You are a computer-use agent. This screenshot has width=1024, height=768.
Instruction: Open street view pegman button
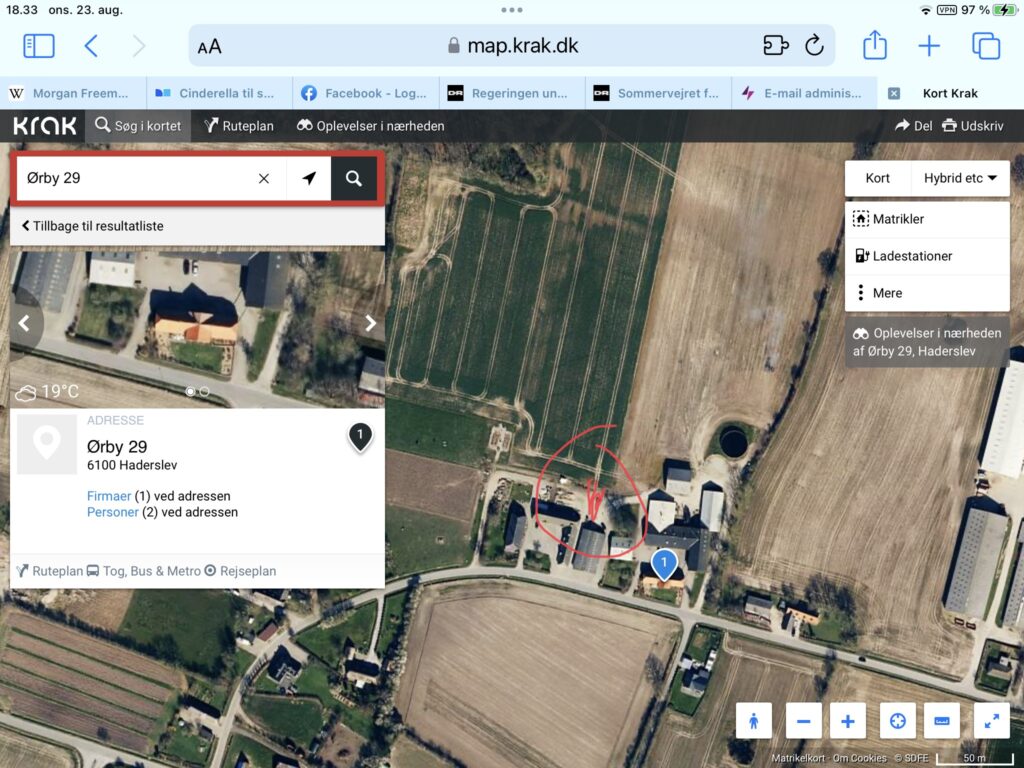point(754,720)
